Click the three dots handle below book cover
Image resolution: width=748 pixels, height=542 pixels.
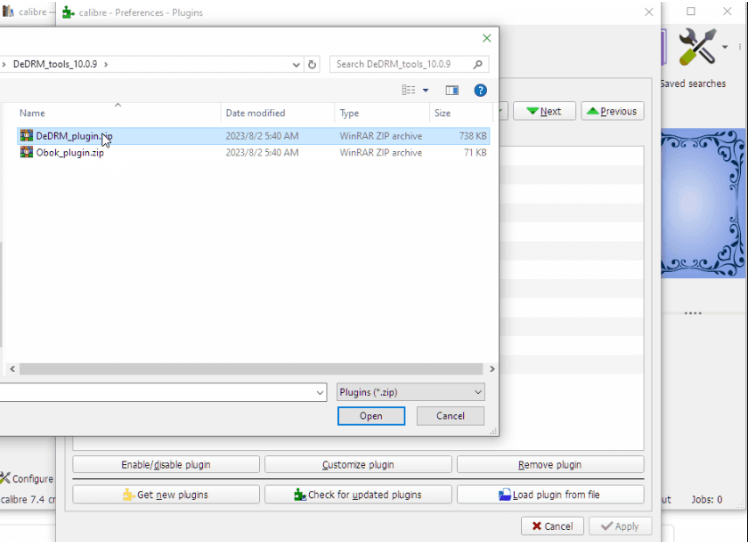tap(693, 313)
